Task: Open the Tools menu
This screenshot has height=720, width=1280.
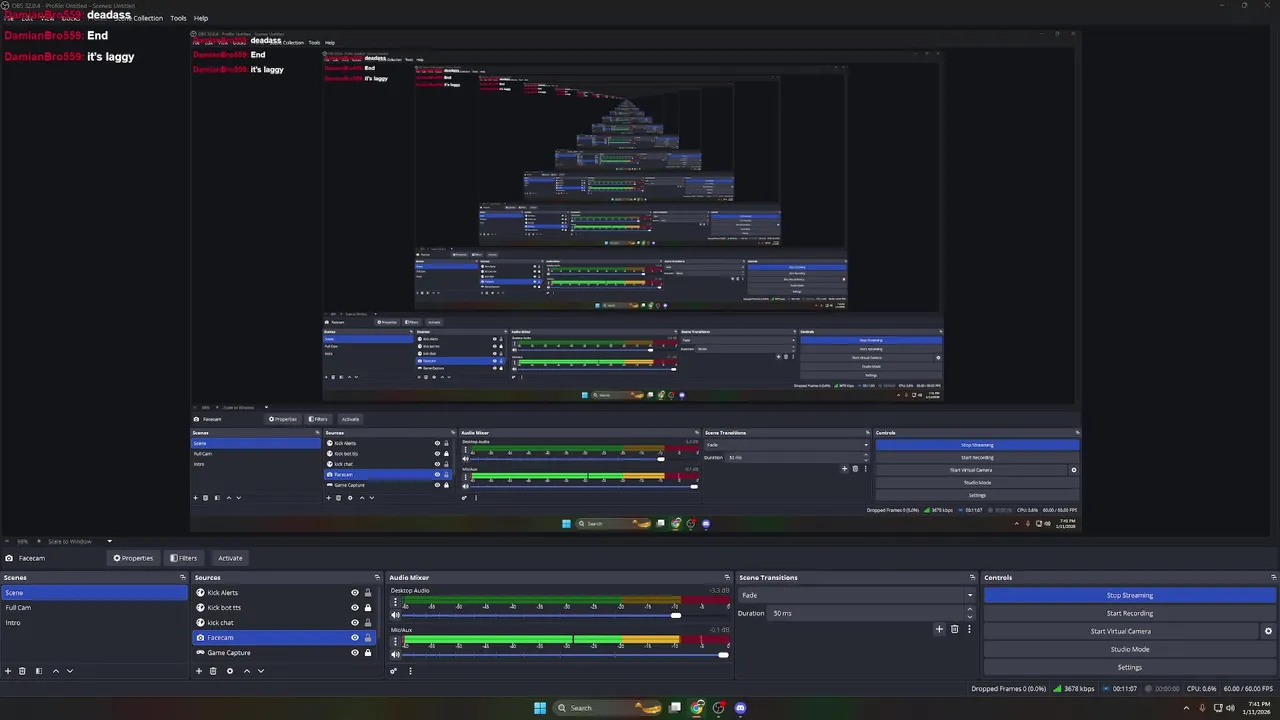Action: 178,18
